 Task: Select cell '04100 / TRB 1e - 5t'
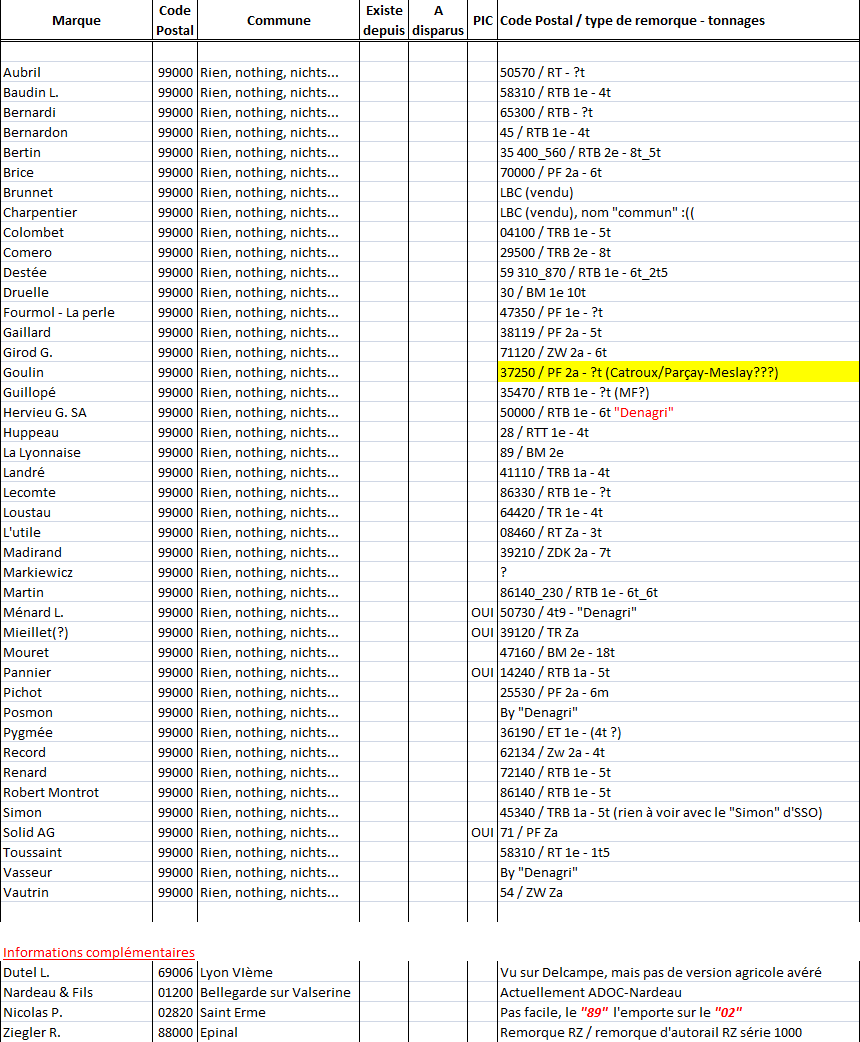[679, 232]
